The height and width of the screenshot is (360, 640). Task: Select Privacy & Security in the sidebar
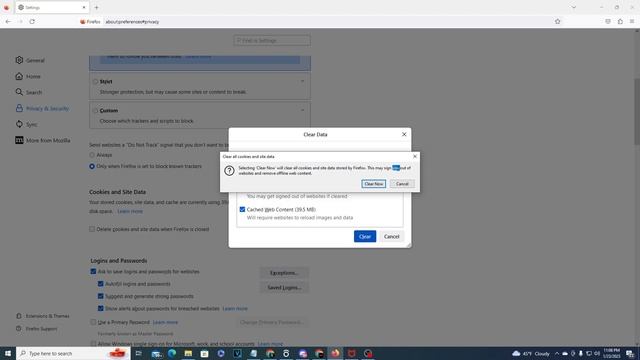[x=42, y=109]
